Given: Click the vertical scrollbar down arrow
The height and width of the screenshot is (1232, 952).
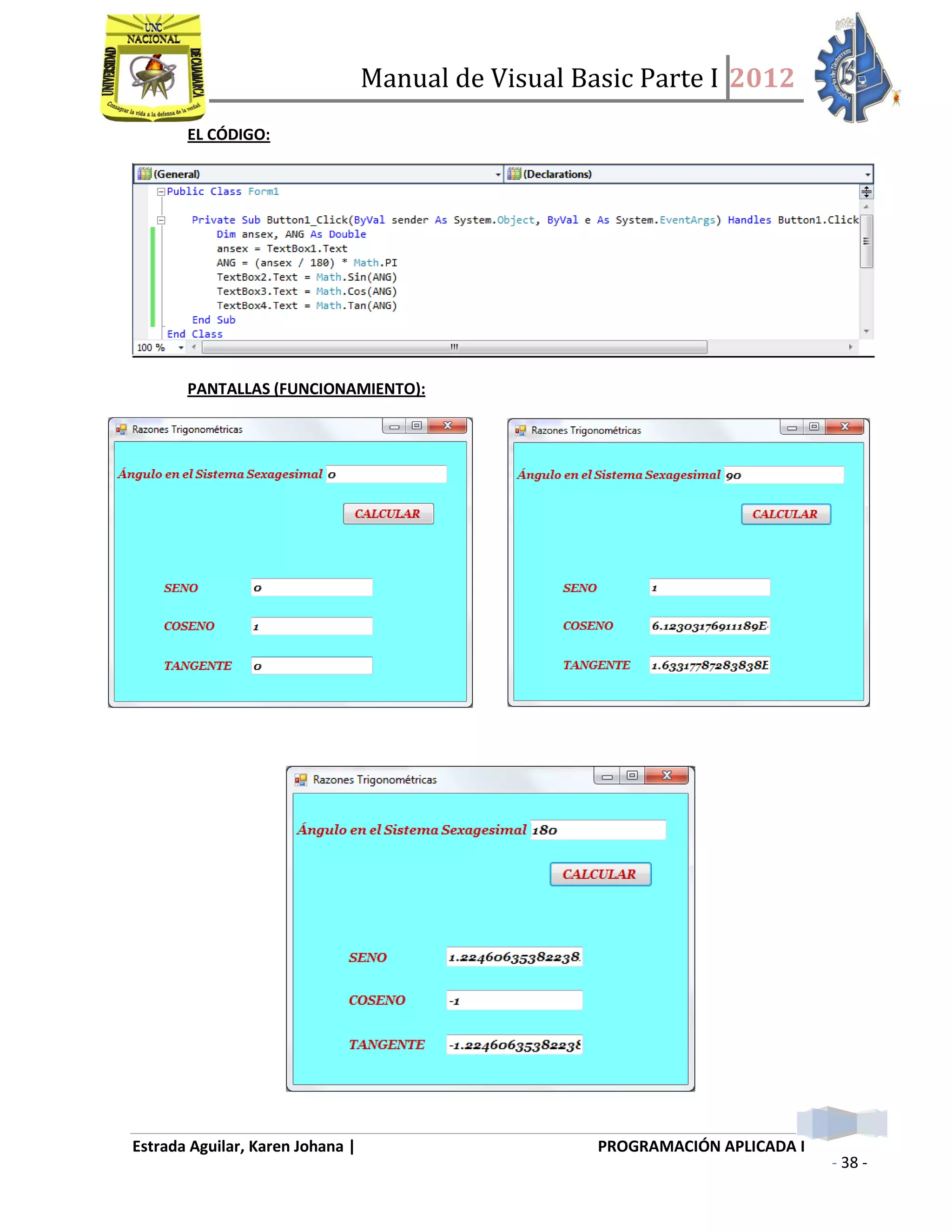Looking at the screenshot, I should [x=866, y=331].
